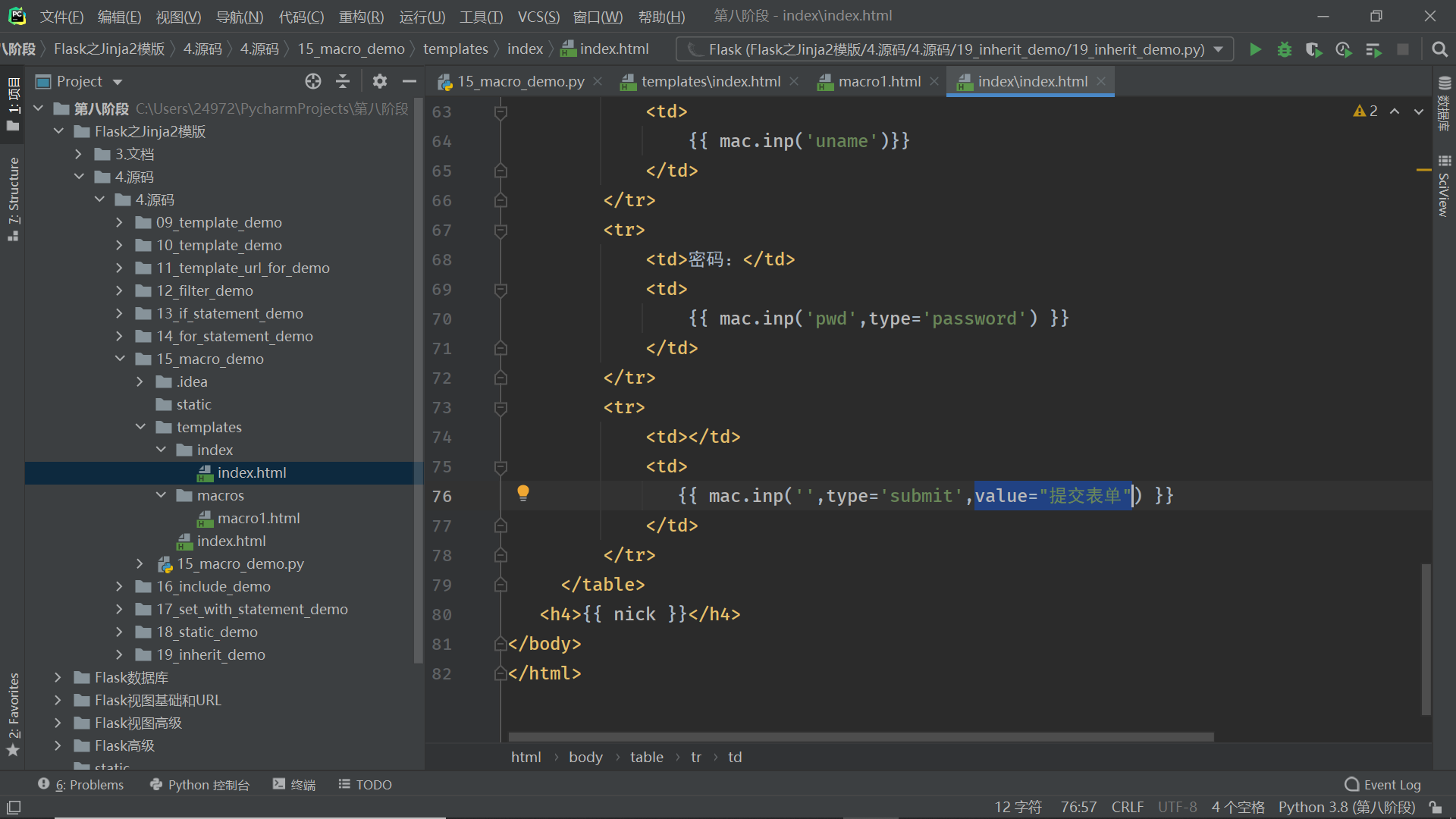Click the intention lightbulb on line 76

coord(523,494)
